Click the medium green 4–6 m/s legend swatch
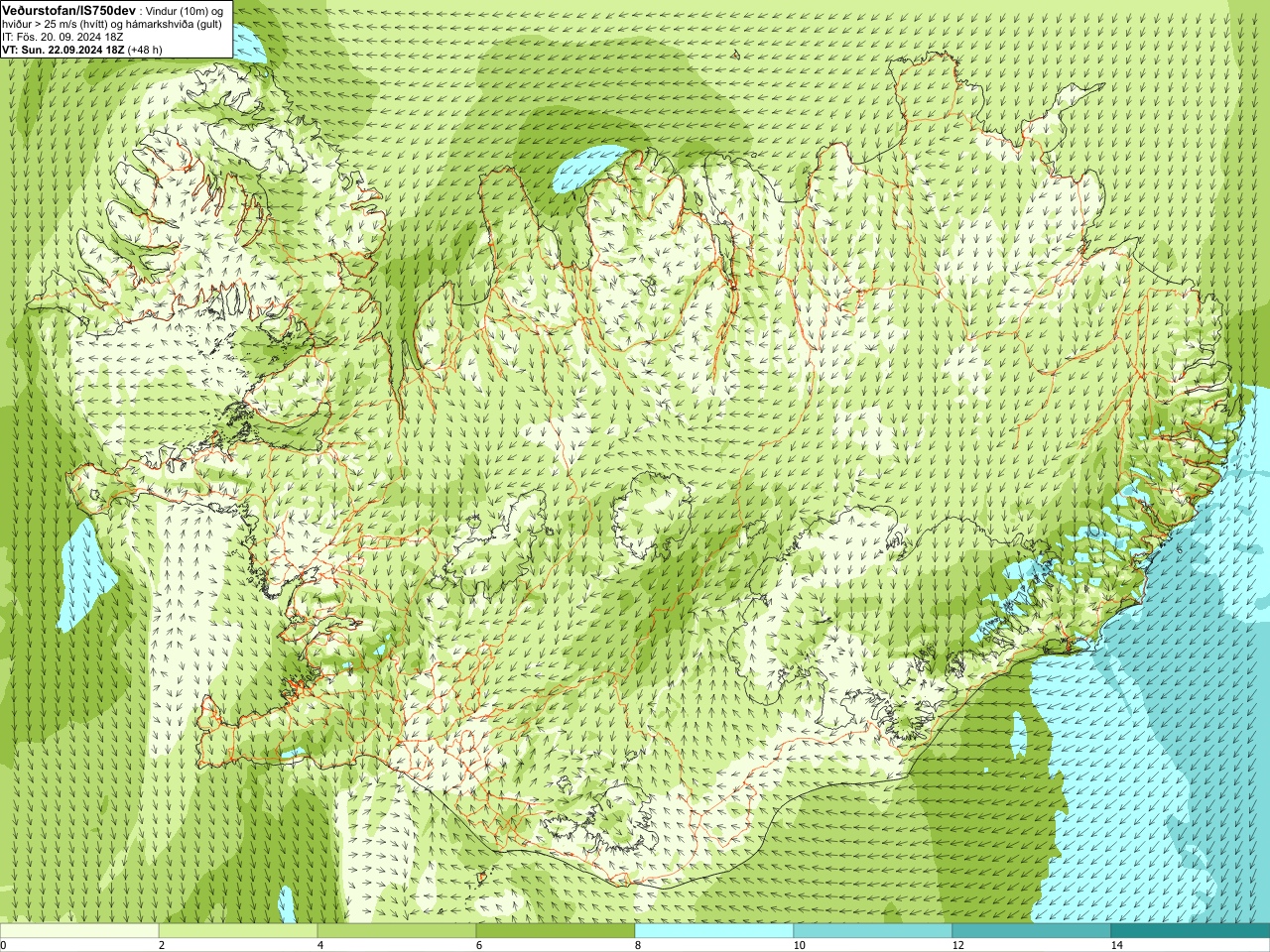 [397, 931]
